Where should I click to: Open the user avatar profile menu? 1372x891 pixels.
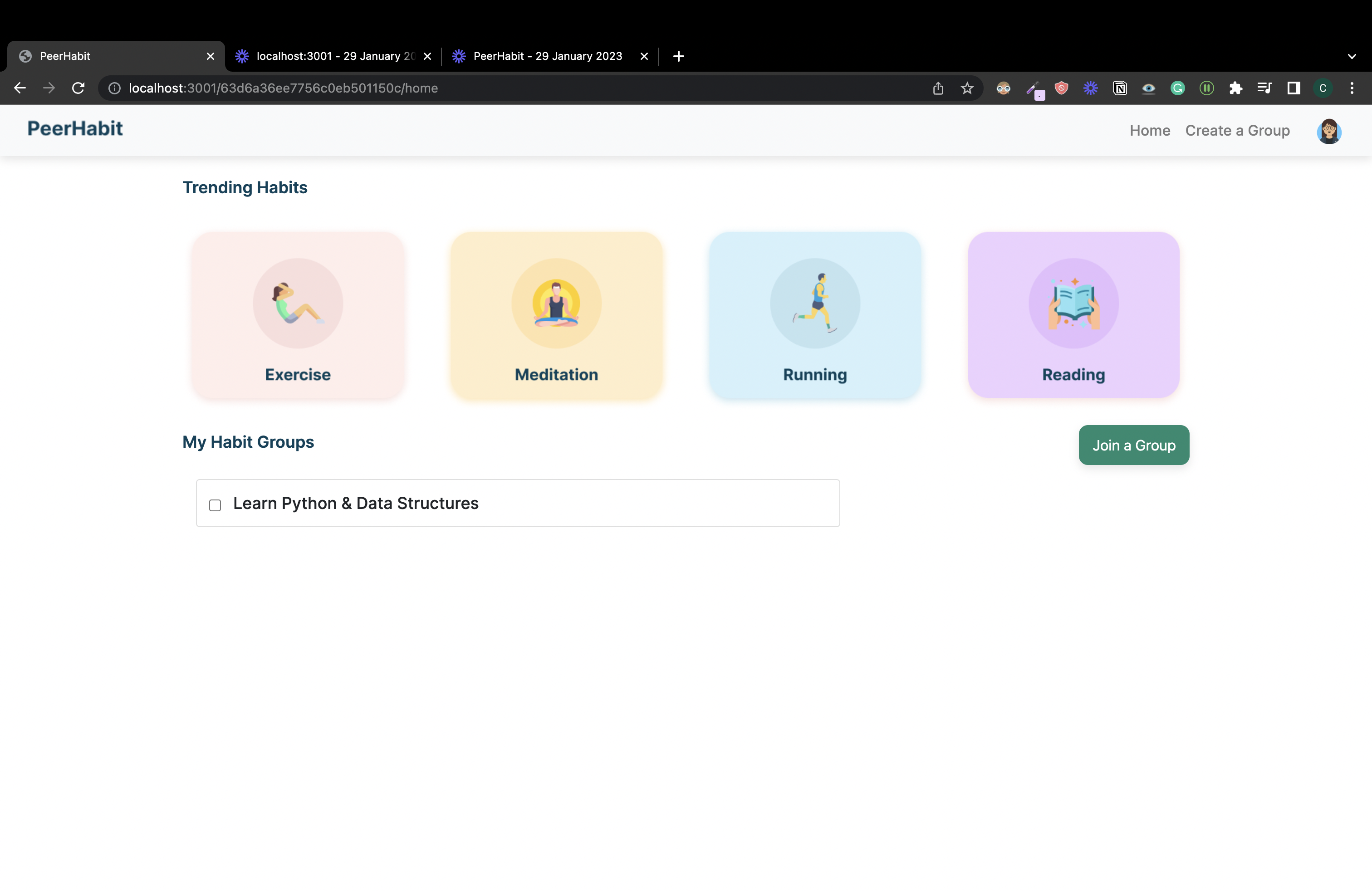pyautogui.click(x=1329, y=132)
